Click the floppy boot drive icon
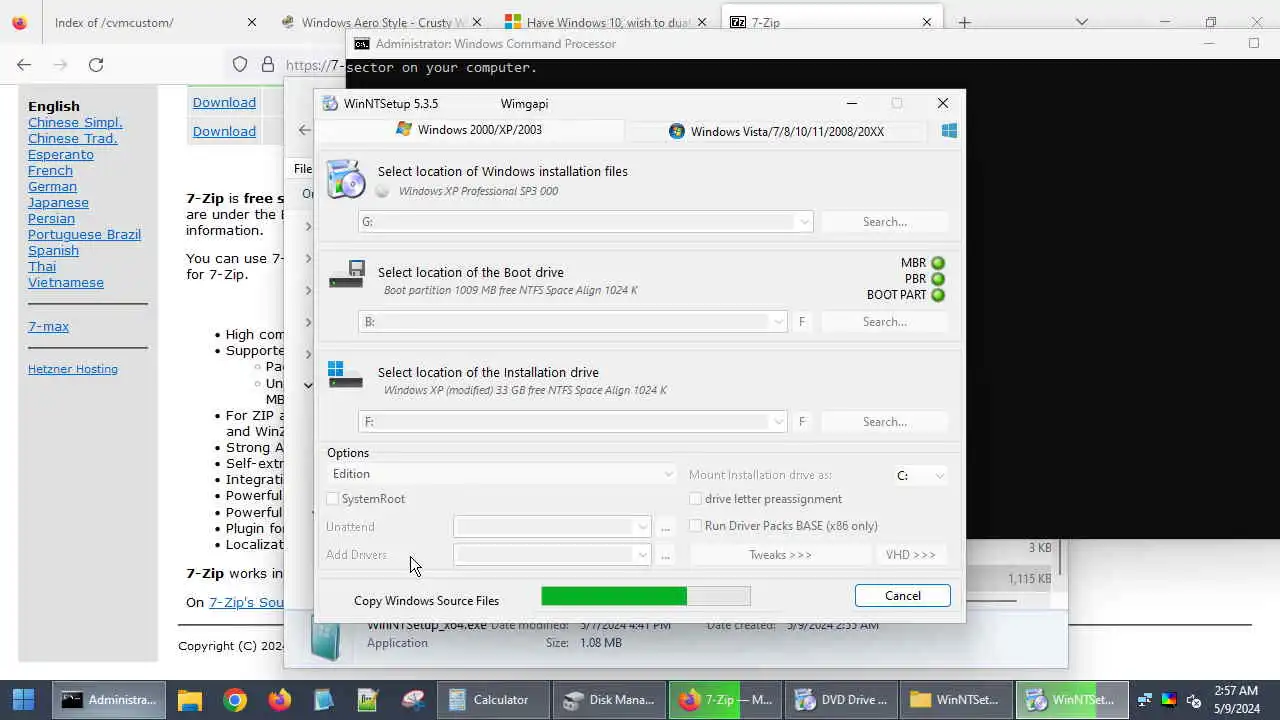This screenshot has height=720, width=1280. [346, 274]
